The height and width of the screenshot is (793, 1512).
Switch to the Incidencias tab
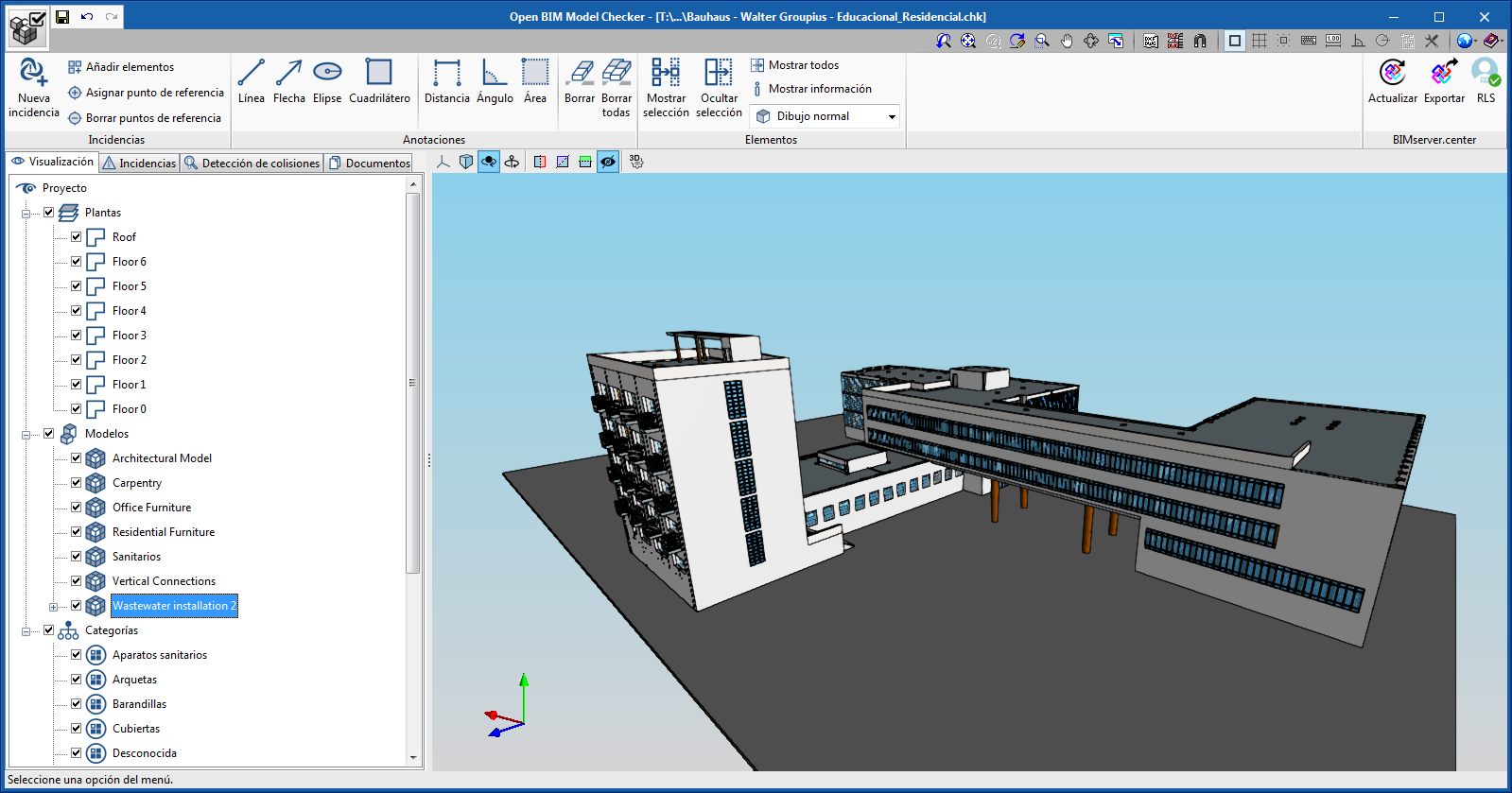[x=139, y=163]
